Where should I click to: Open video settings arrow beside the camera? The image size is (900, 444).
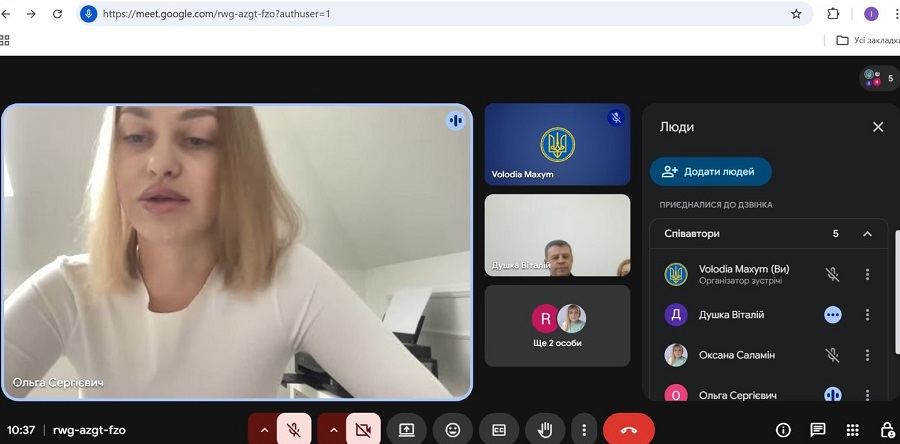tap(333, 429)
